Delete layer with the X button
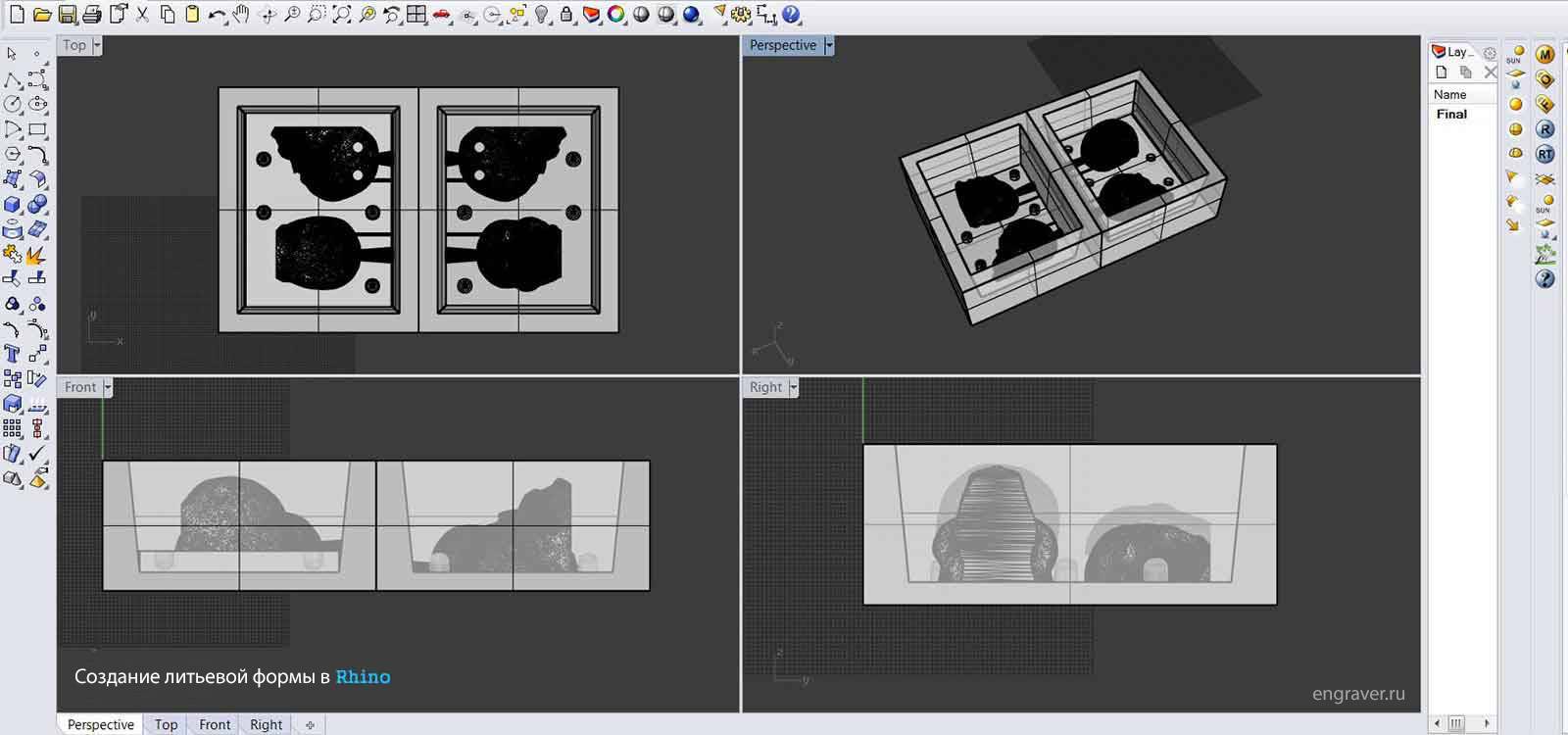Image resolution: width=1568 pixels, height=735 pixels. point(1490,73)
